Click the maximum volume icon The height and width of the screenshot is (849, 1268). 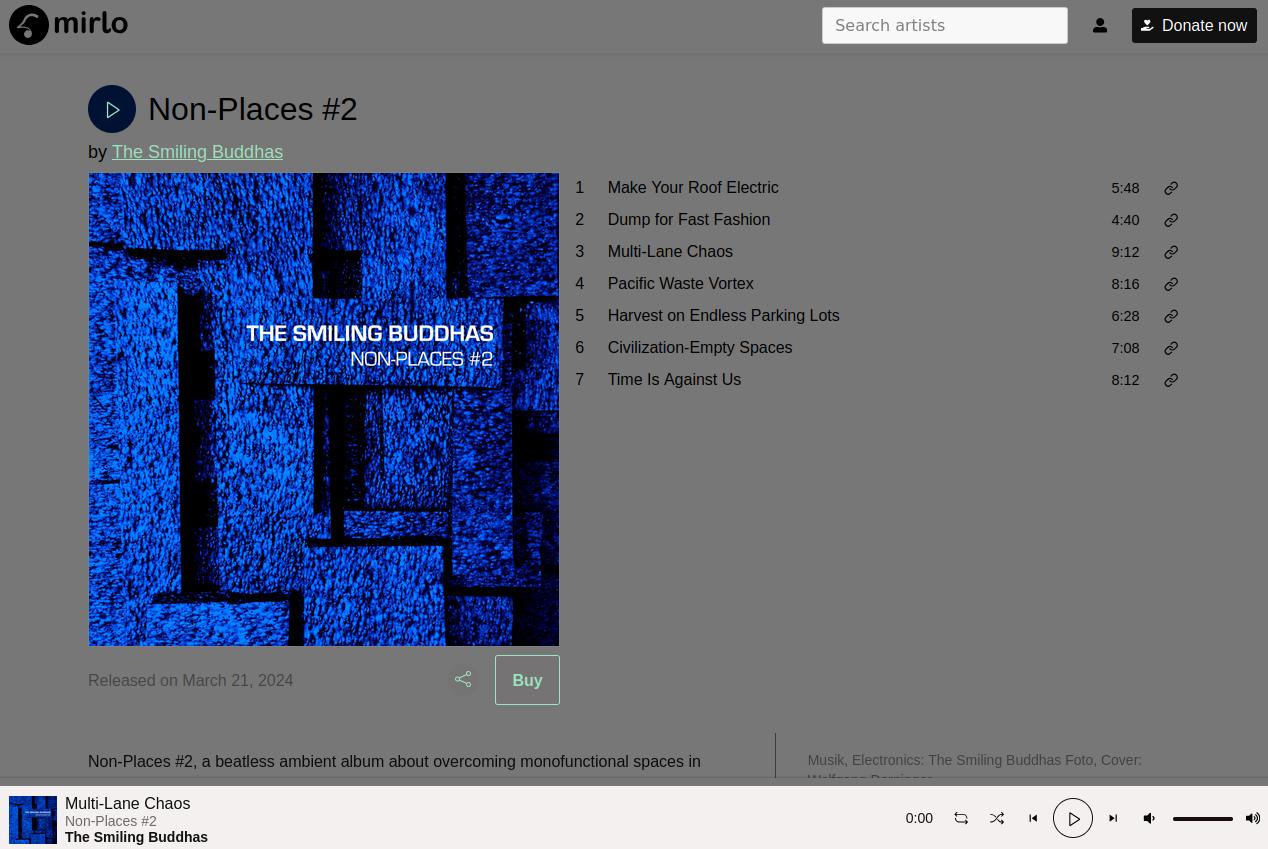[x=1253, y=818]
